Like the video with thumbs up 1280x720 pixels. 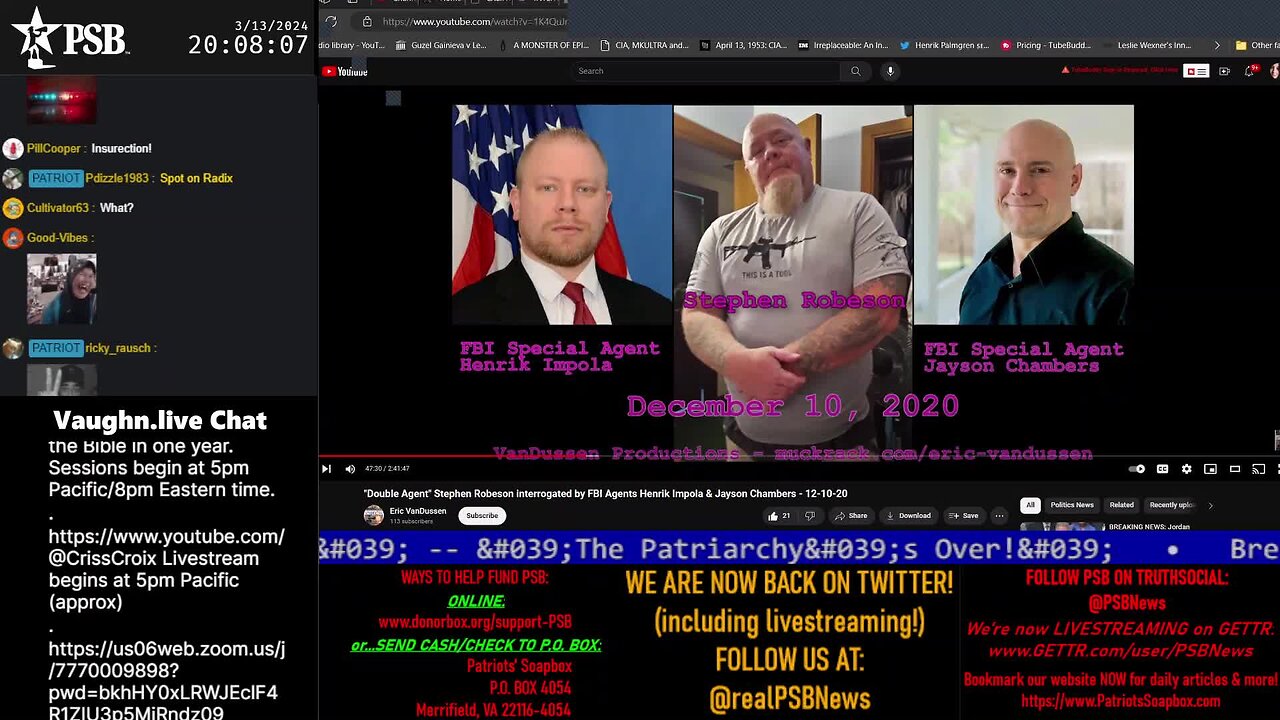pos(779,516)
